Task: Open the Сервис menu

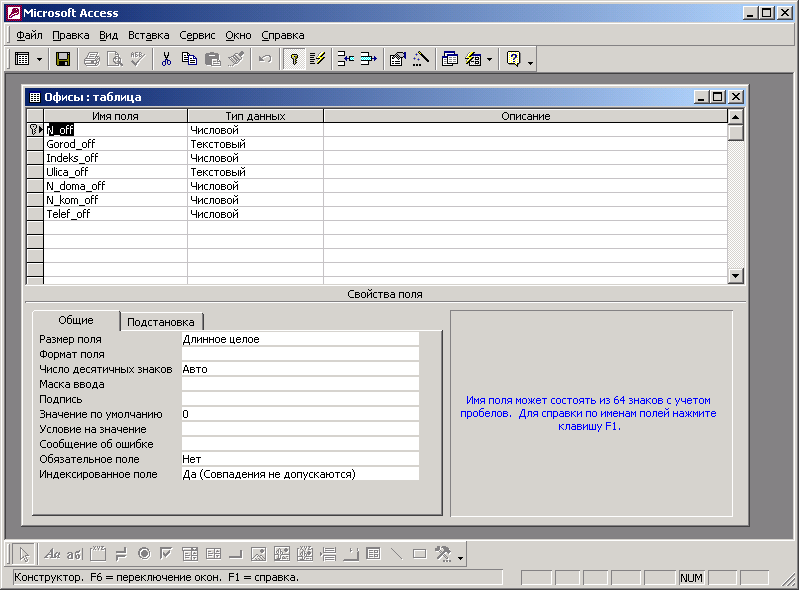Action: [x=197, y=35]
